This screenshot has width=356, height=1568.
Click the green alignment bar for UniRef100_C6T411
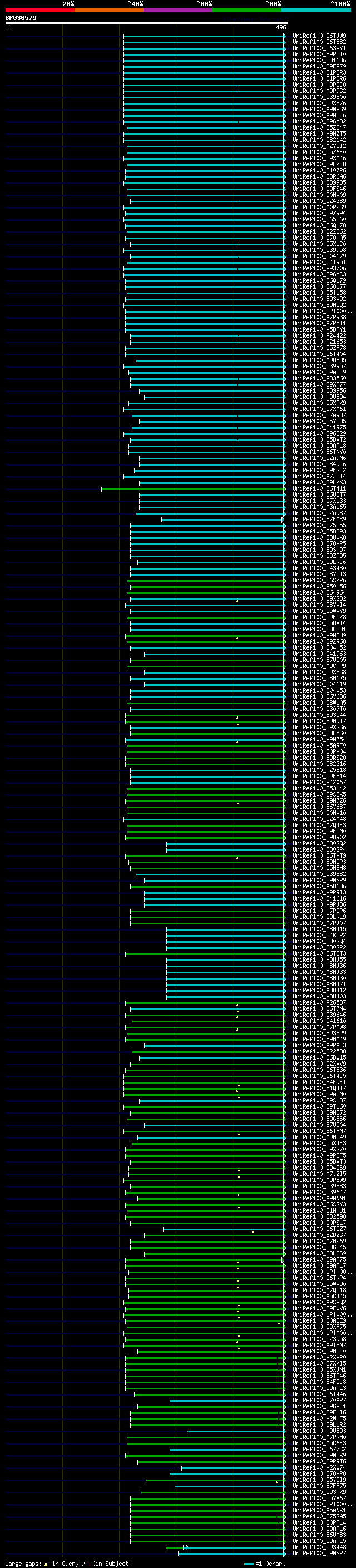click(x=193, y=489)
